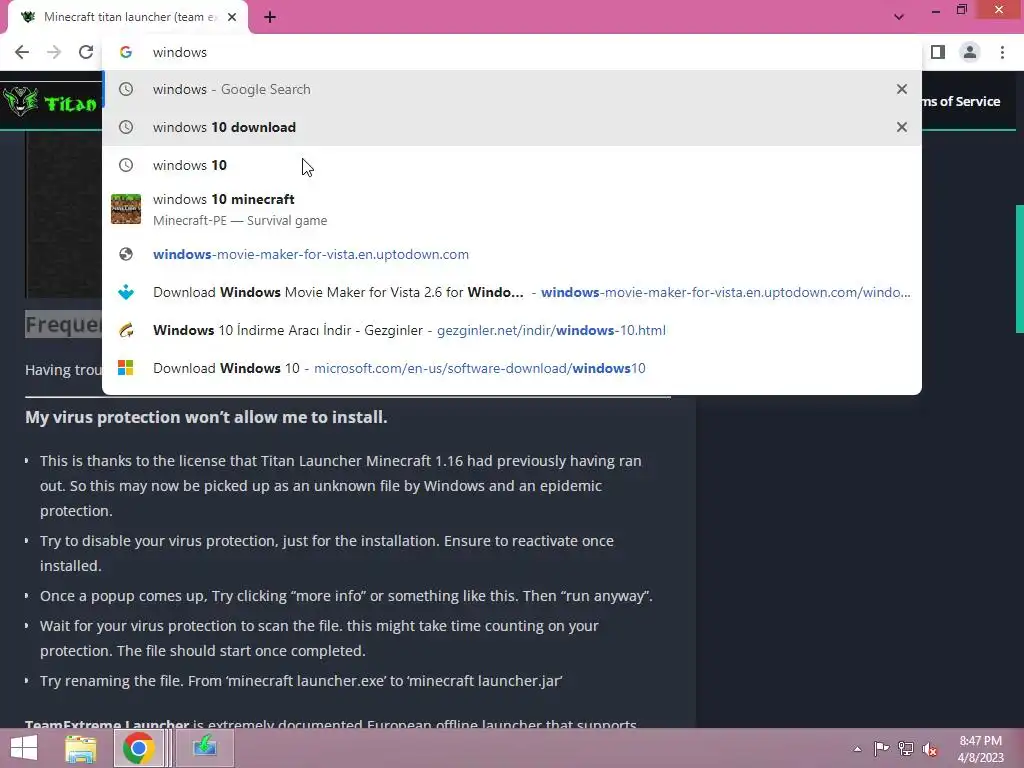This screenshot has height=768, width=1024.
Task: Close the Minecraft titan launcher tab
Action: click(232, 18)
